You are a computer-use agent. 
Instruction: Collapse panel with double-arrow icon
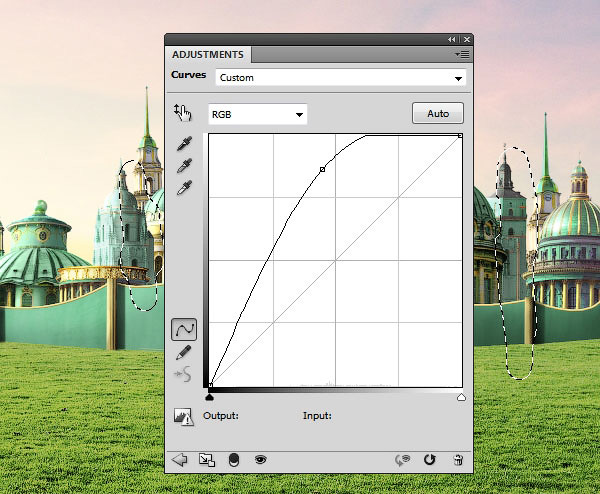point(452,39)
